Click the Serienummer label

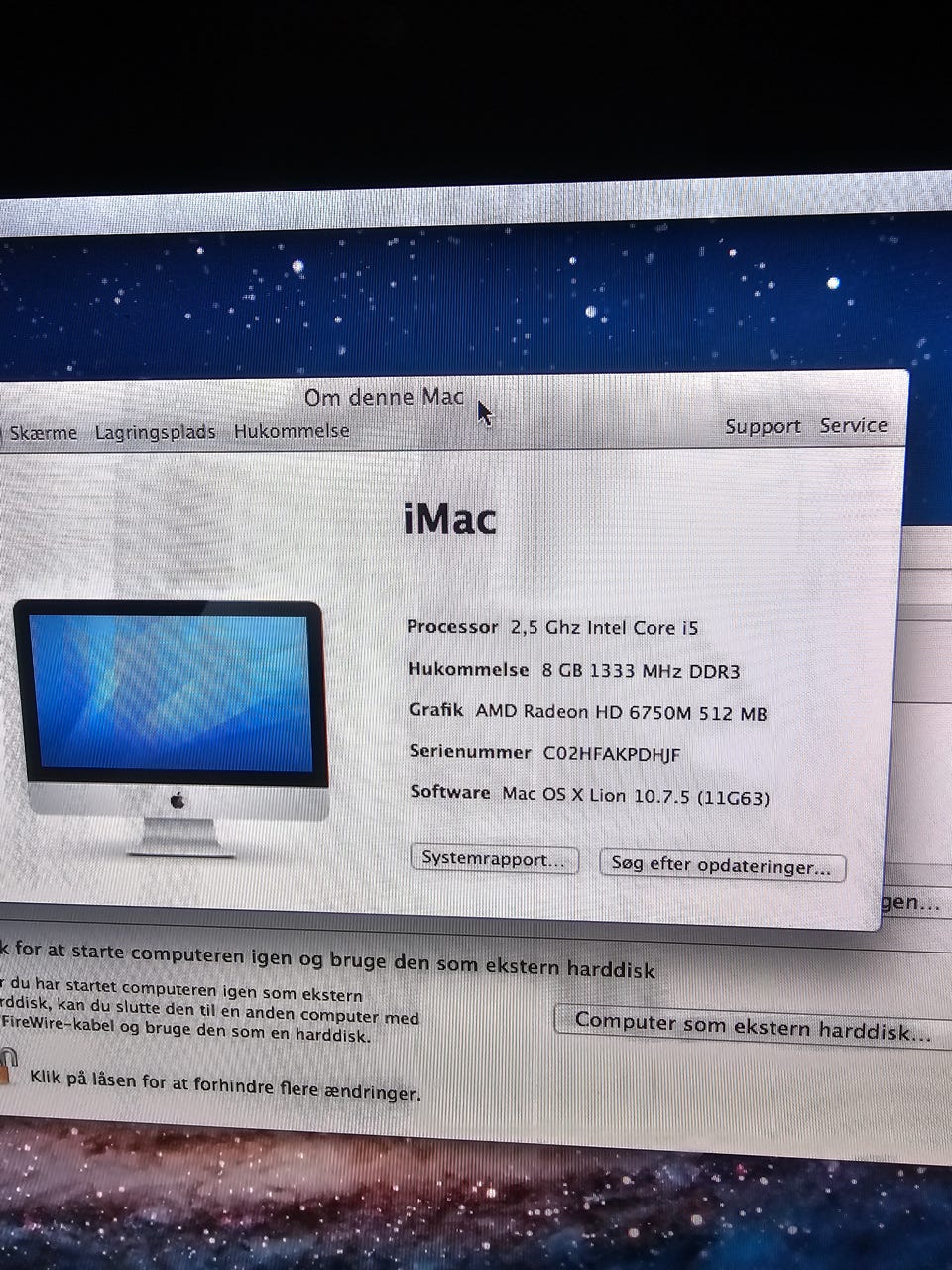tap(470, 752)
